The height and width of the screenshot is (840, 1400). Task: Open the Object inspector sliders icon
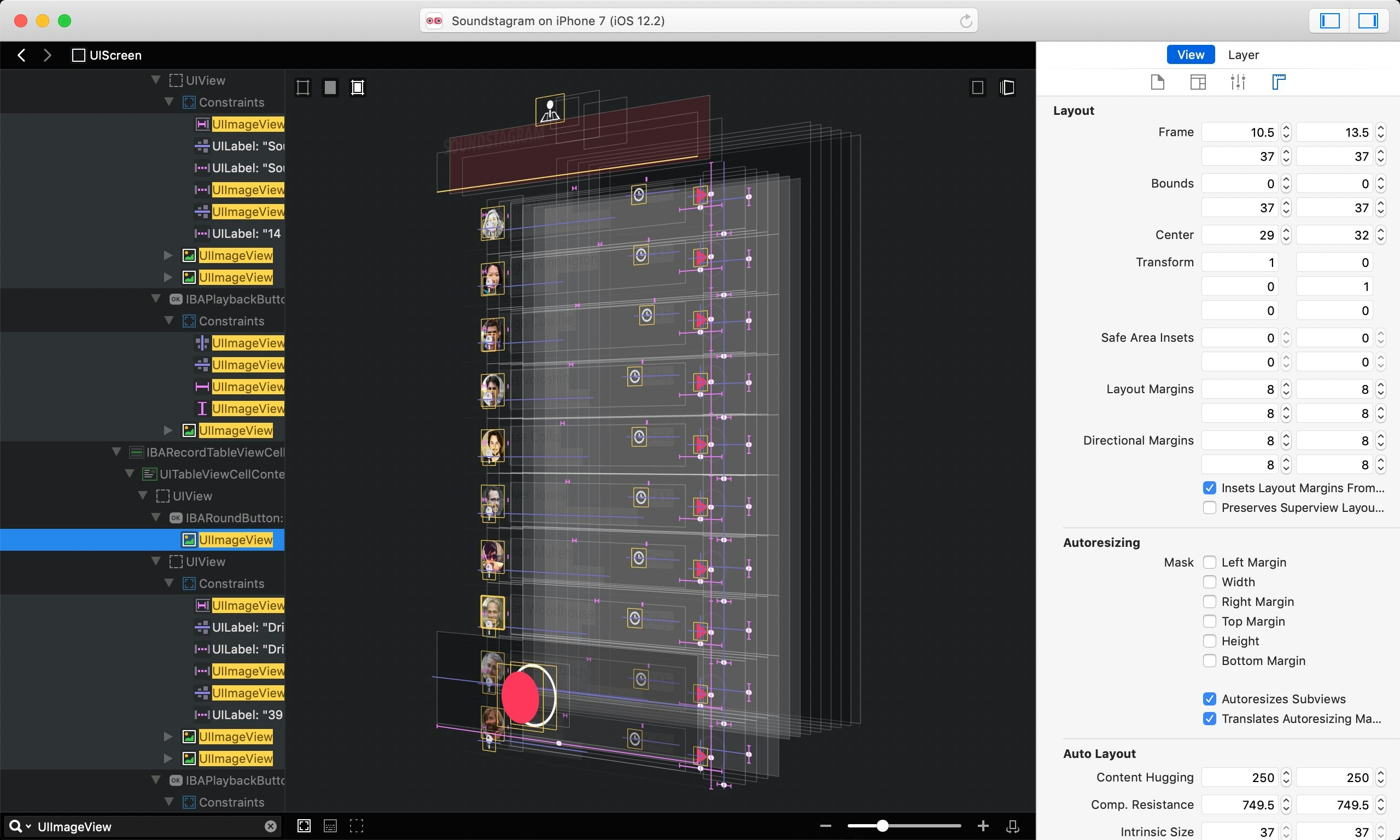[x=1238, y=82]
